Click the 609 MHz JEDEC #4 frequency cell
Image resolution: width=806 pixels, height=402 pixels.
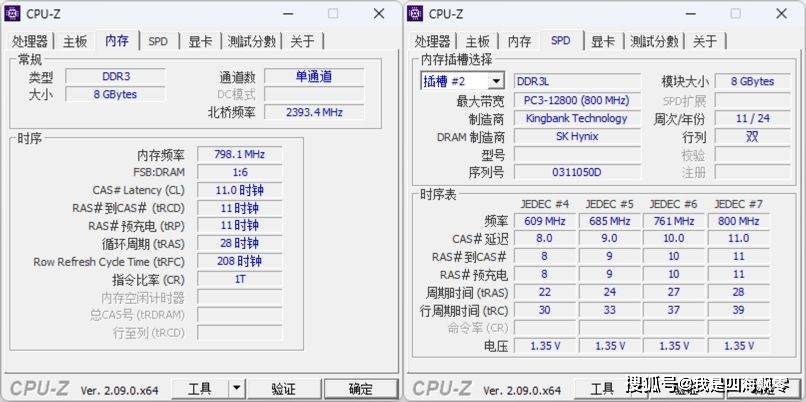click(544, 221)
